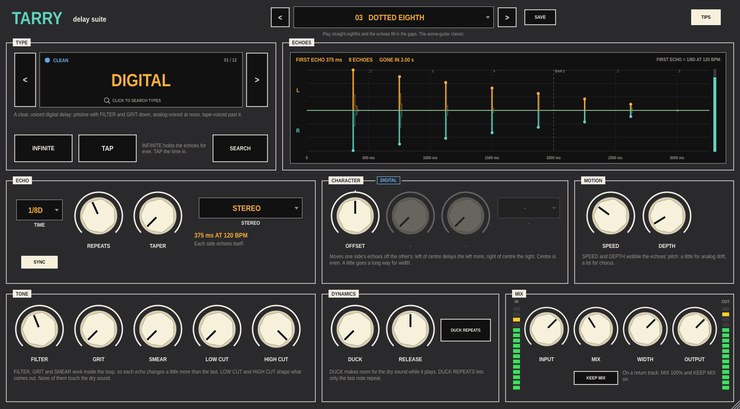740x409 pixels.
Task: Go to previous preset with left arrow
Action: (280, 17)
